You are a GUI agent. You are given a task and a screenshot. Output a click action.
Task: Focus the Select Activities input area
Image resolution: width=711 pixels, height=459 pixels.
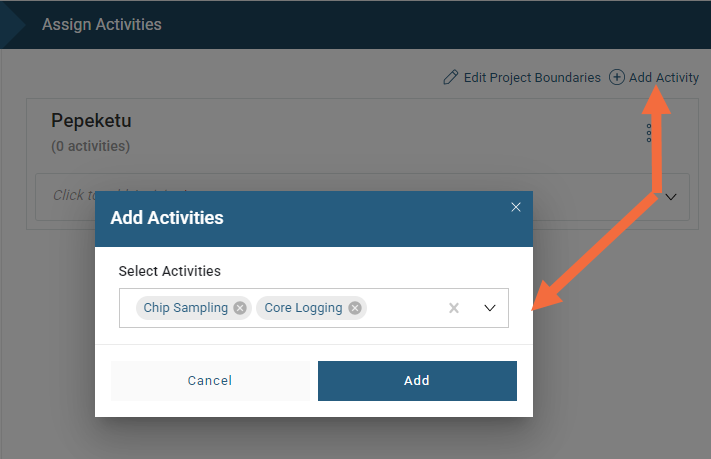click(x=314, y=308)
